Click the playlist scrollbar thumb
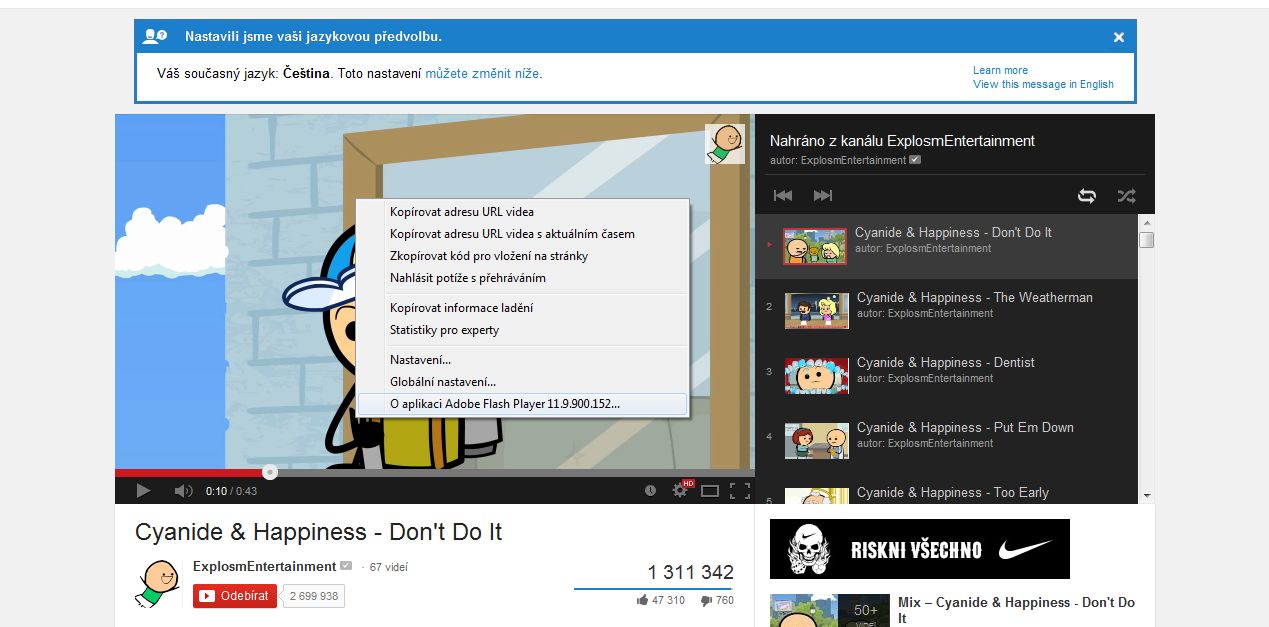The image size is (1269, 627). point(1147,240)
